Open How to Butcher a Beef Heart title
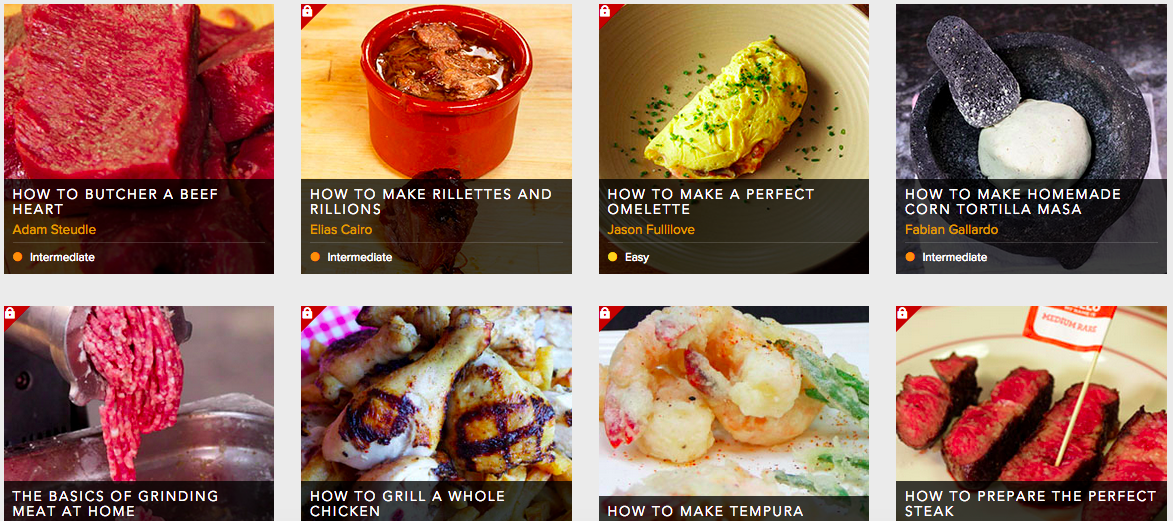1173x521 pixels. [115, 201]
